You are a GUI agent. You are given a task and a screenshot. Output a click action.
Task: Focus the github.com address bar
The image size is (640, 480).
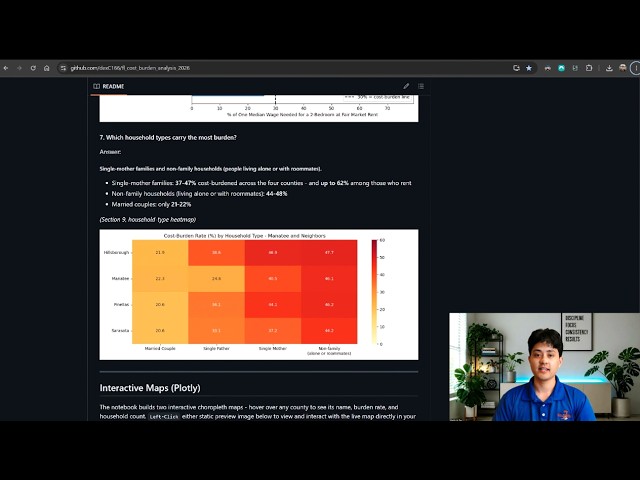[286, 68]
